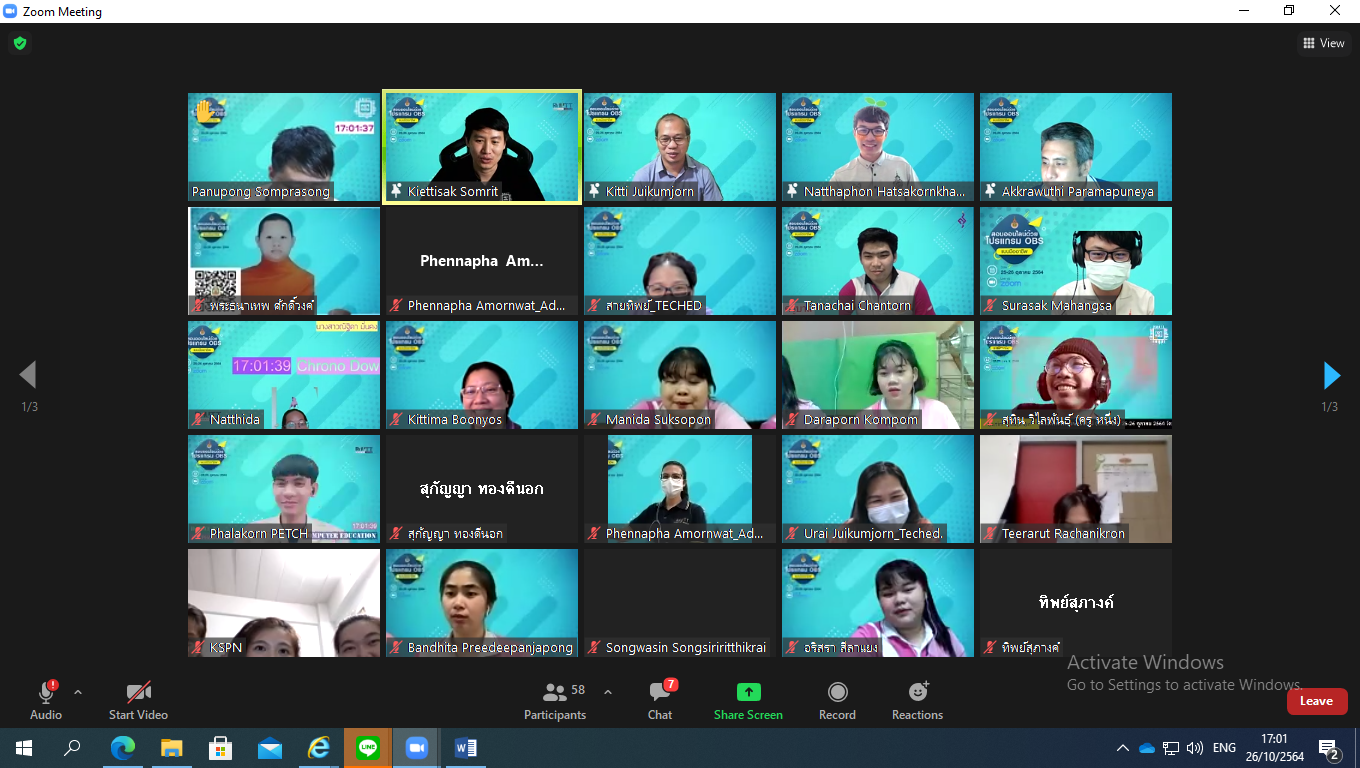
Task: Select Surasak Mahangsa's video tile
Action: point(1076,261)
